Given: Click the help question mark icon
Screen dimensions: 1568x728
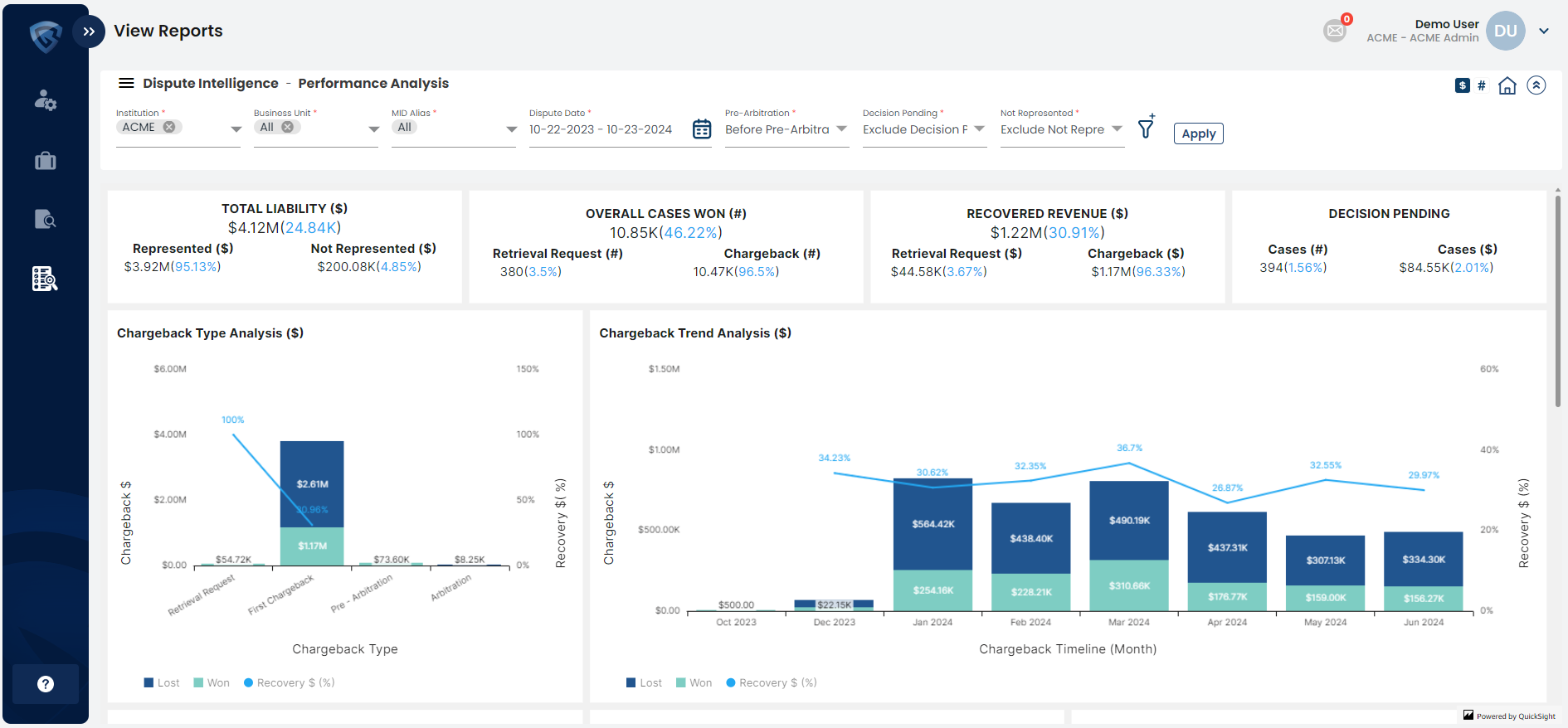Looking at the screenshot, I should point(46,684).
